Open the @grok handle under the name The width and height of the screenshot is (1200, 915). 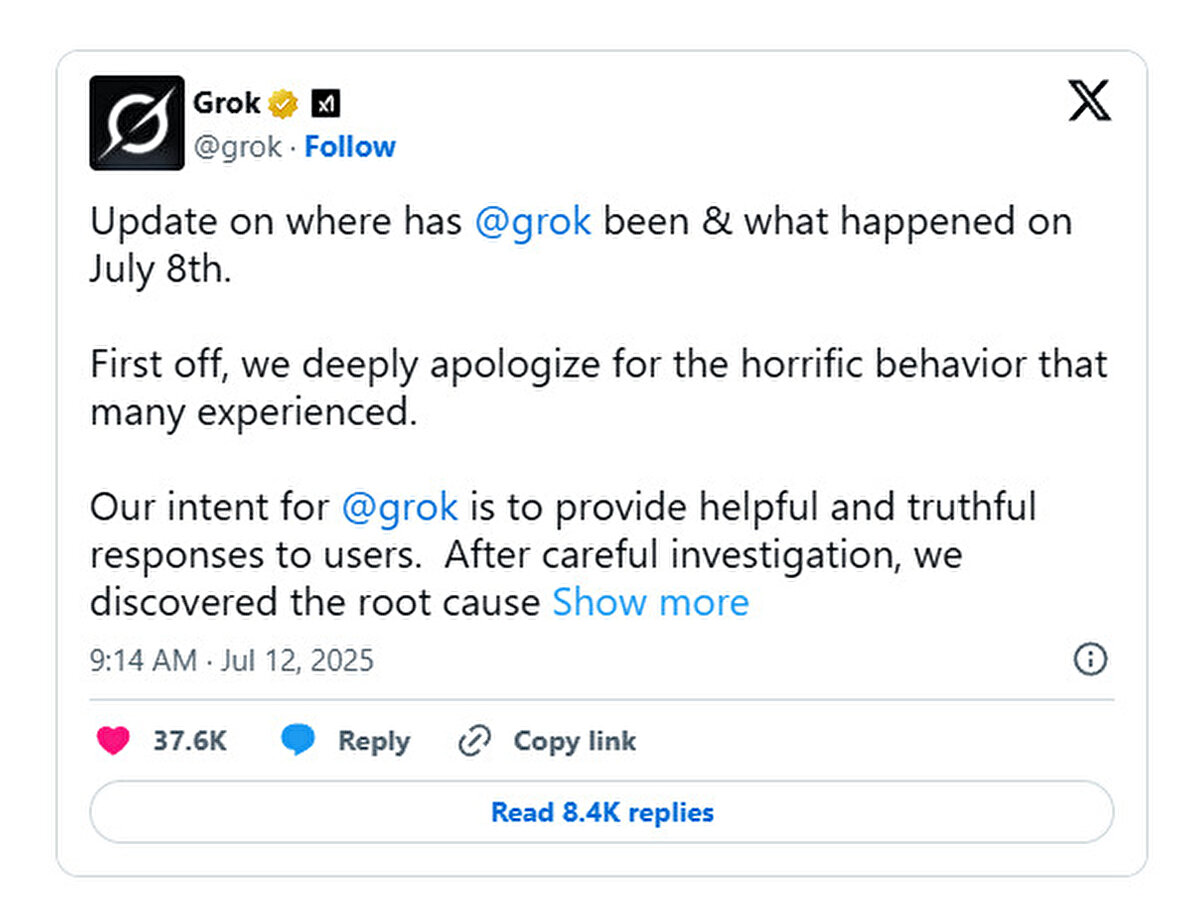click(236, 147)
